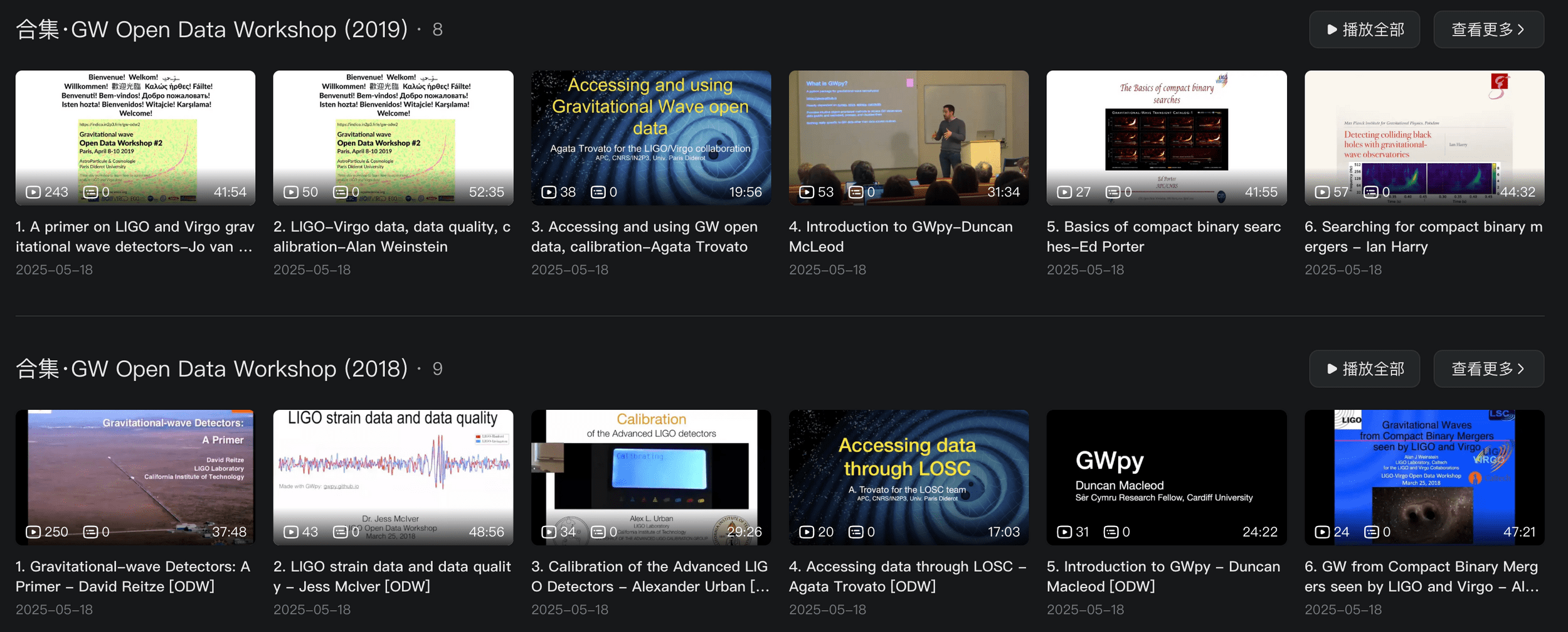Open title '2. LIGO strain data – Jess McIver'

[392, 576]
